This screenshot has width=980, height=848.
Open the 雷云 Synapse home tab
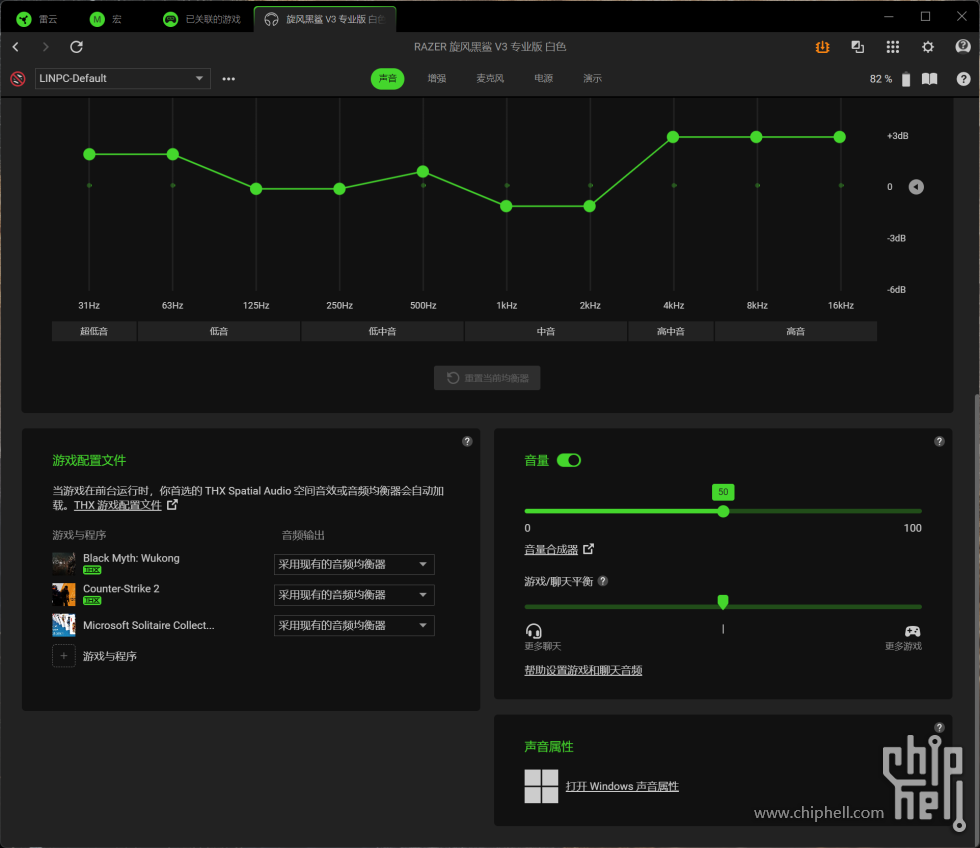click(x=36, y=19)
